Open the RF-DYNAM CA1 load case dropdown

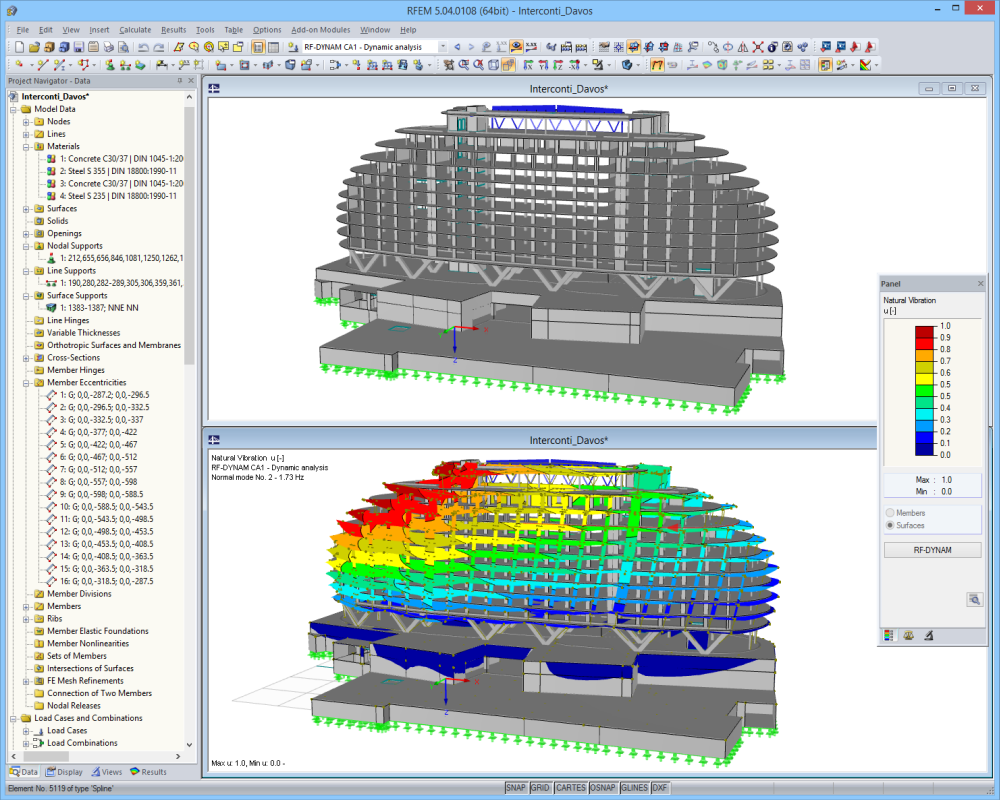click(443, 46)
